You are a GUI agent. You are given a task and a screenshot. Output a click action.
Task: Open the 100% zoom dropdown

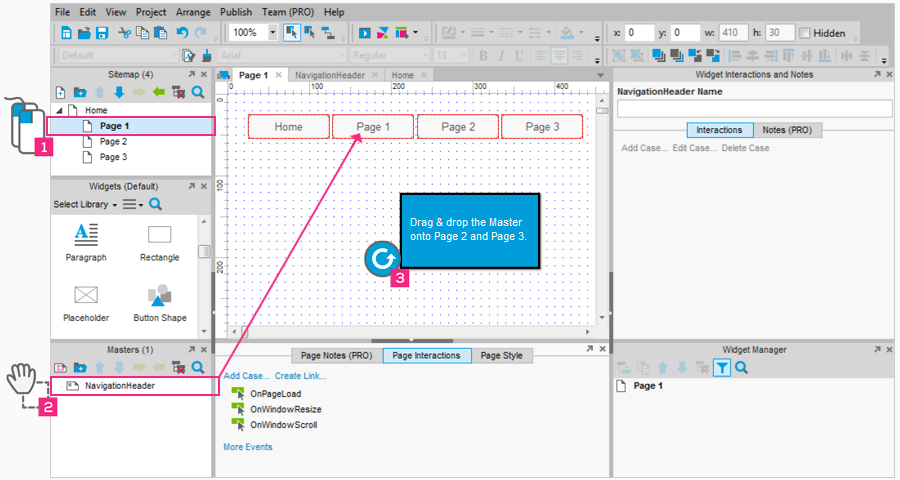273,33
